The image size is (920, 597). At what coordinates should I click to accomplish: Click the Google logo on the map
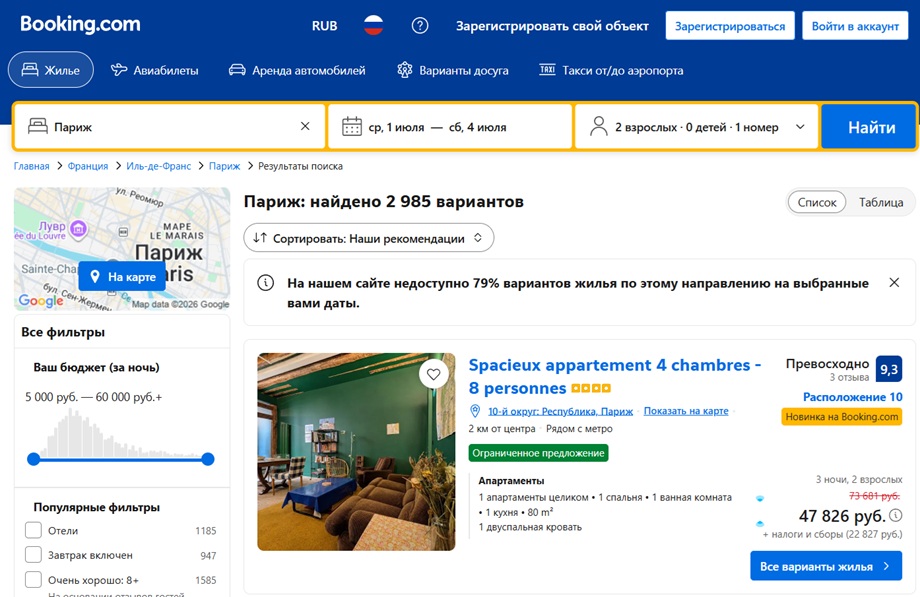tap(40, 300)
